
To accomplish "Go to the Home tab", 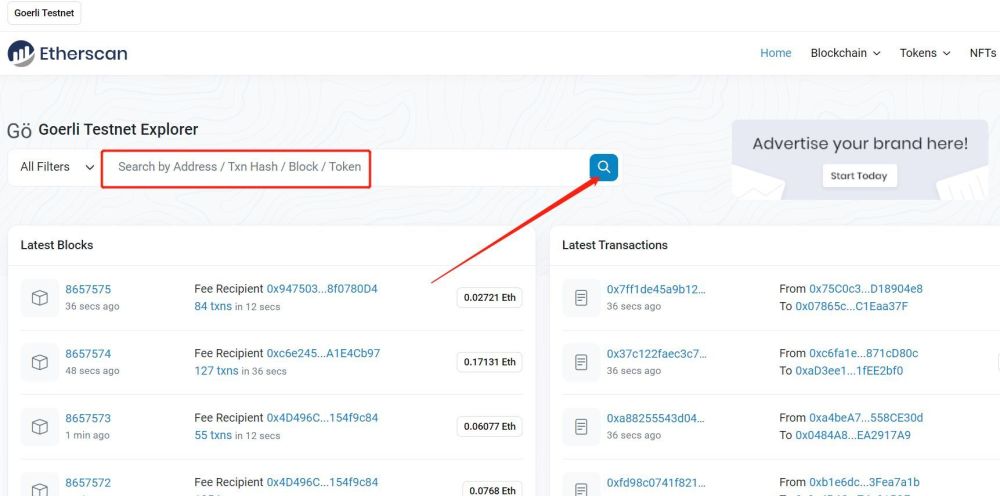I will click(776, 54).
